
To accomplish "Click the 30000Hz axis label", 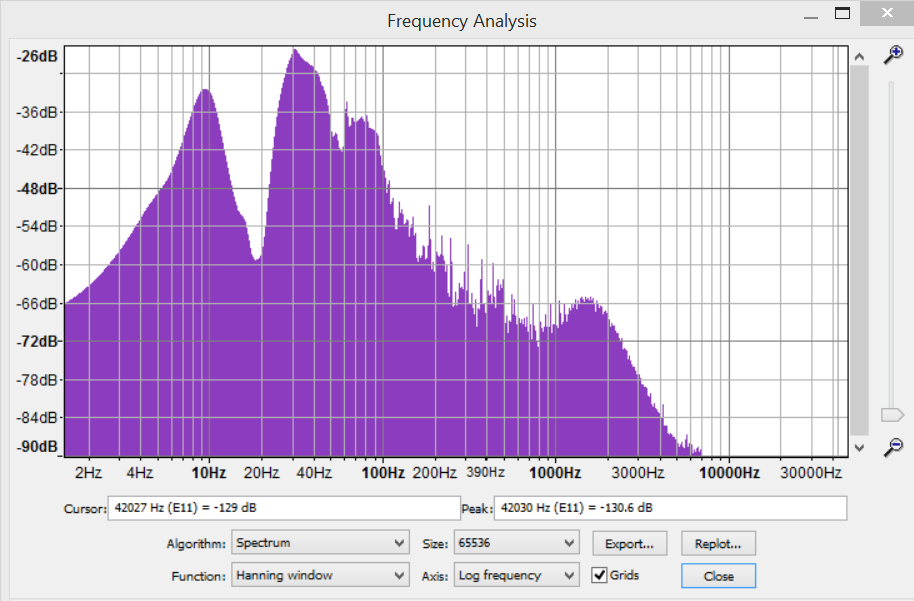I will pos(811,472).
